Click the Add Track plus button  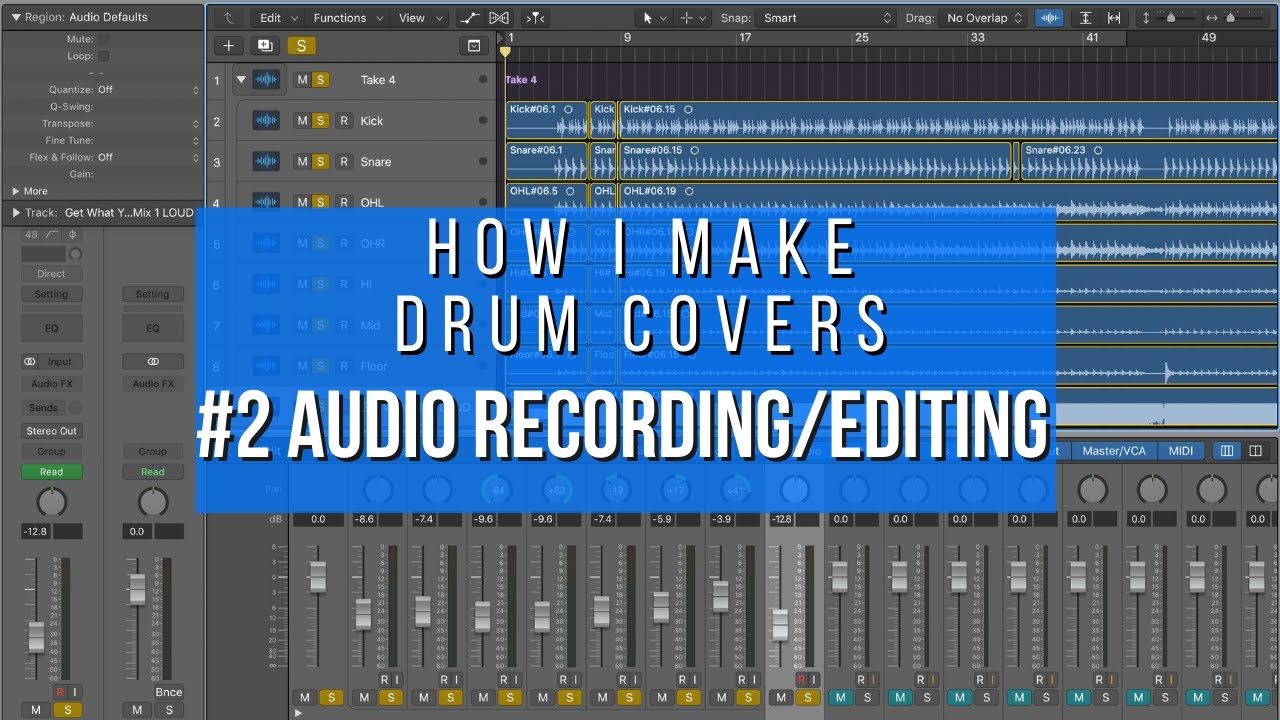pos(229,45)
